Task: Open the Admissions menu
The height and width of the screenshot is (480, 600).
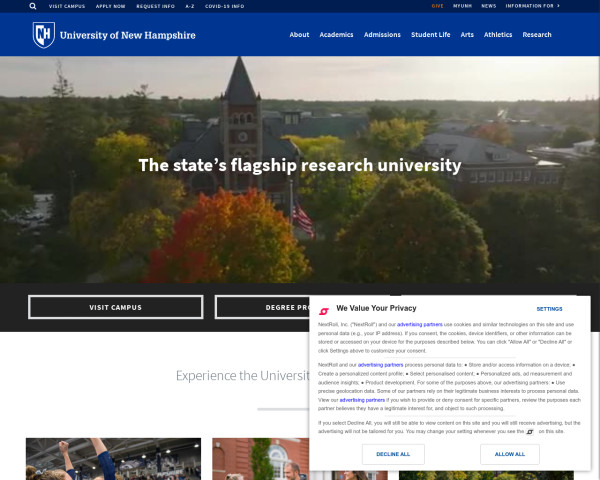Action: point(382,34)
